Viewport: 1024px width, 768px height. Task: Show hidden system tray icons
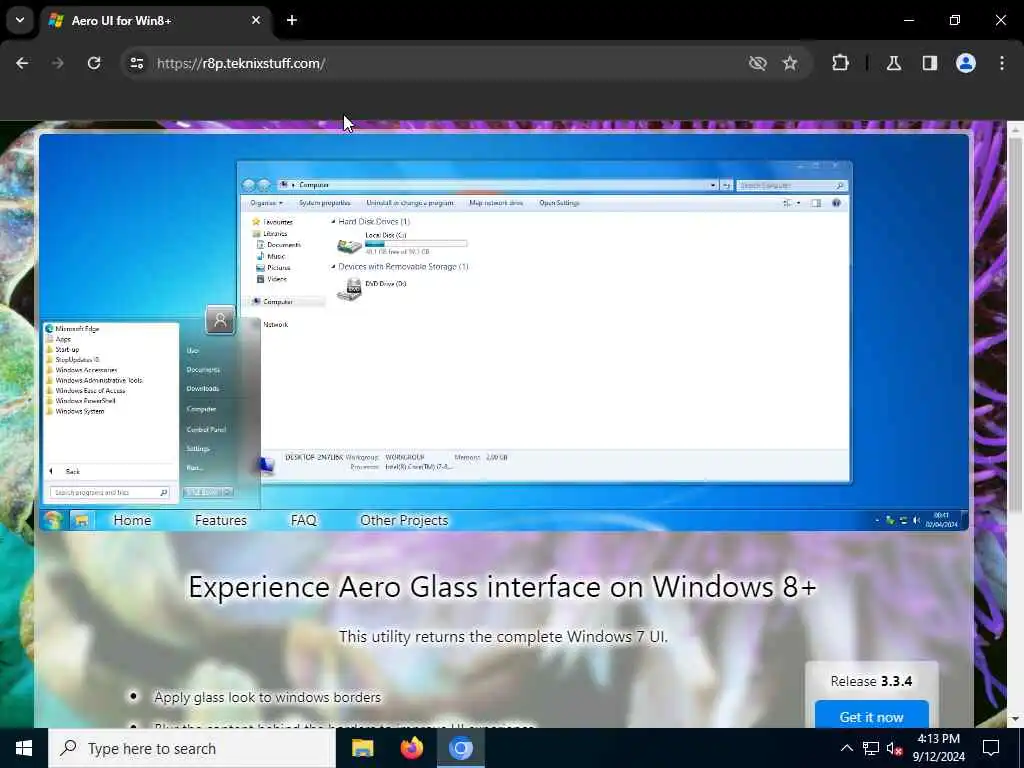coord(846,748)
